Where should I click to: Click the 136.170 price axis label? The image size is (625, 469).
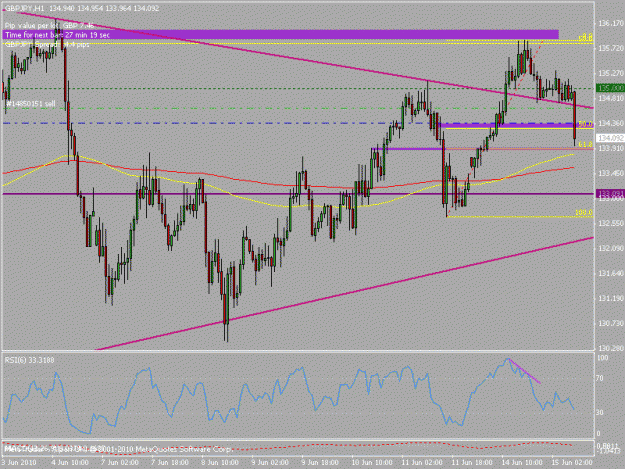coord(610,24)
